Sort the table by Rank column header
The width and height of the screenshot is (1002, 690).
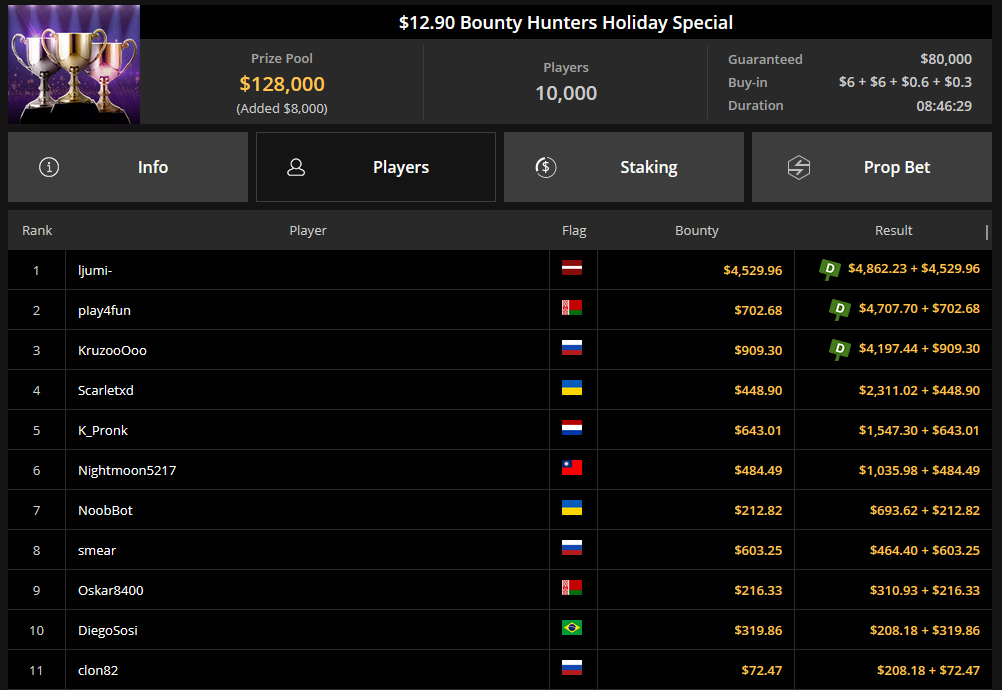click(x=37, y=231)
